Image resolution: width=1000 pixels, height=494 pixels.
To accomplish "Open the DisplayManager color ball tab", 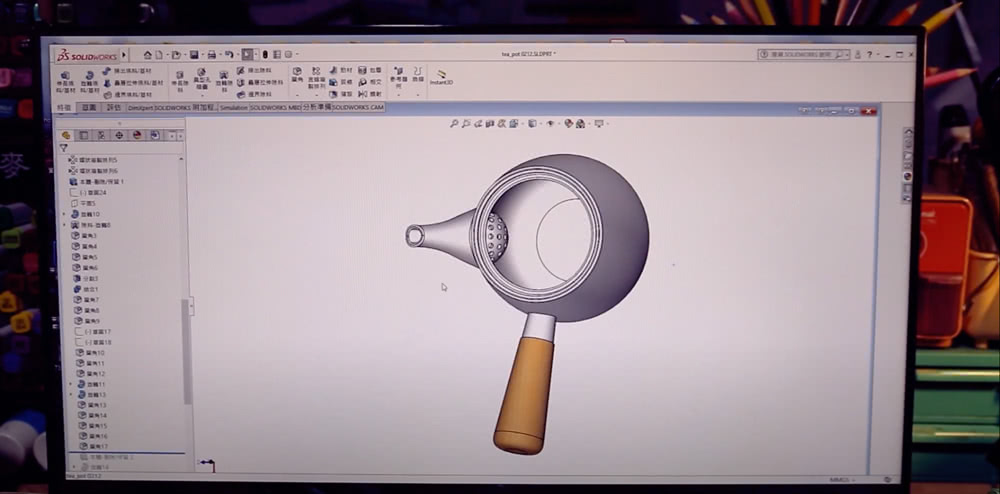I will tap(137, 135).
